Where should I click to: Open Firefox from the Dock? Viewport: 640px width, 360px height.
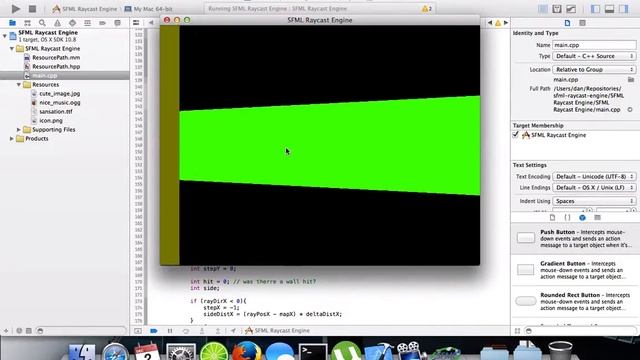[x=247, y=351]
